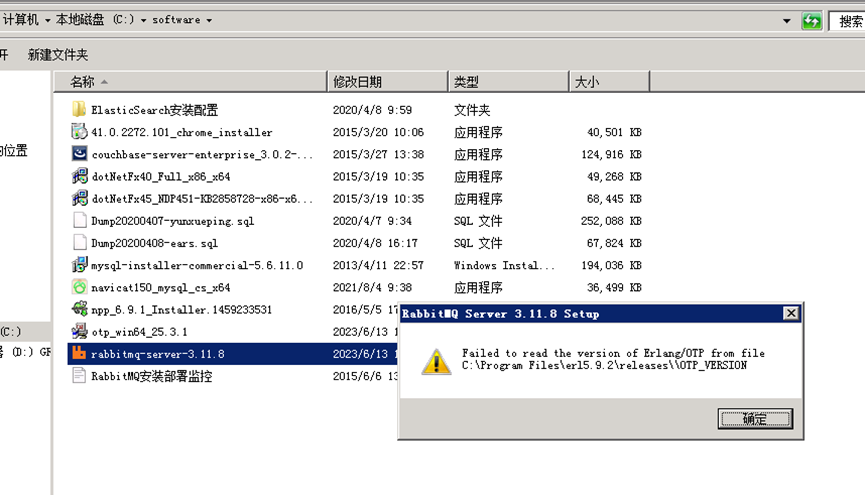Open the dropdown arrow after 计算机
The width and height of the screenshot is (865, 495).
[x=47, y=20]
